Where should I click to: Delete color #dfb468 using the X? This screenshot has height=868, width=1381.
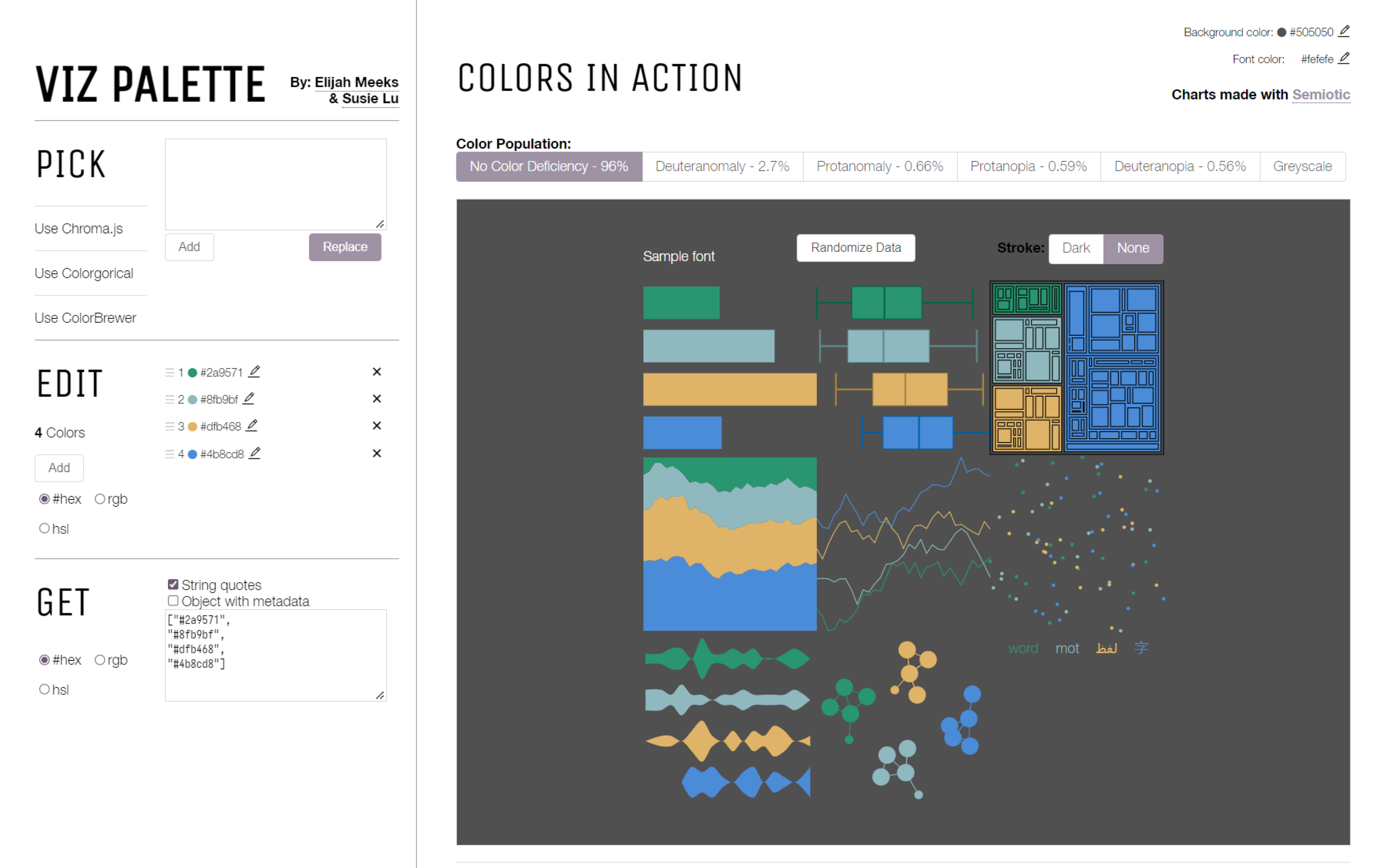pos(377,426)
